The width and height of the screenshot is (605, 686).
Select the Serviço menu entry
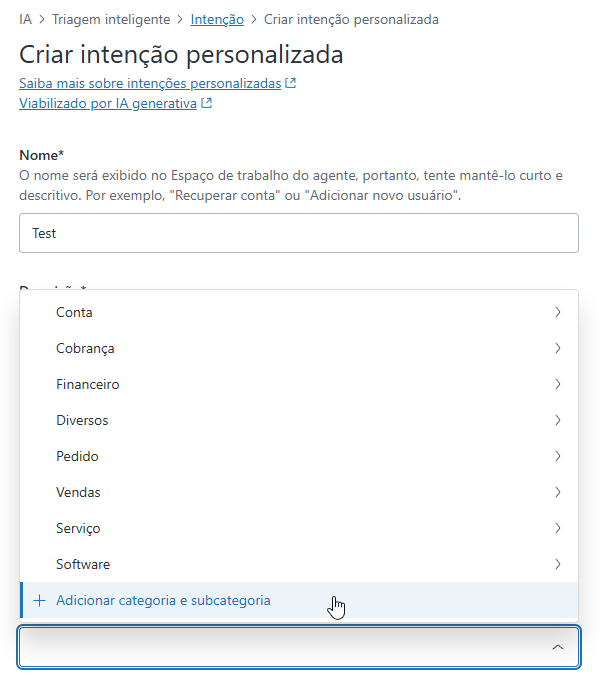[299, 528]
